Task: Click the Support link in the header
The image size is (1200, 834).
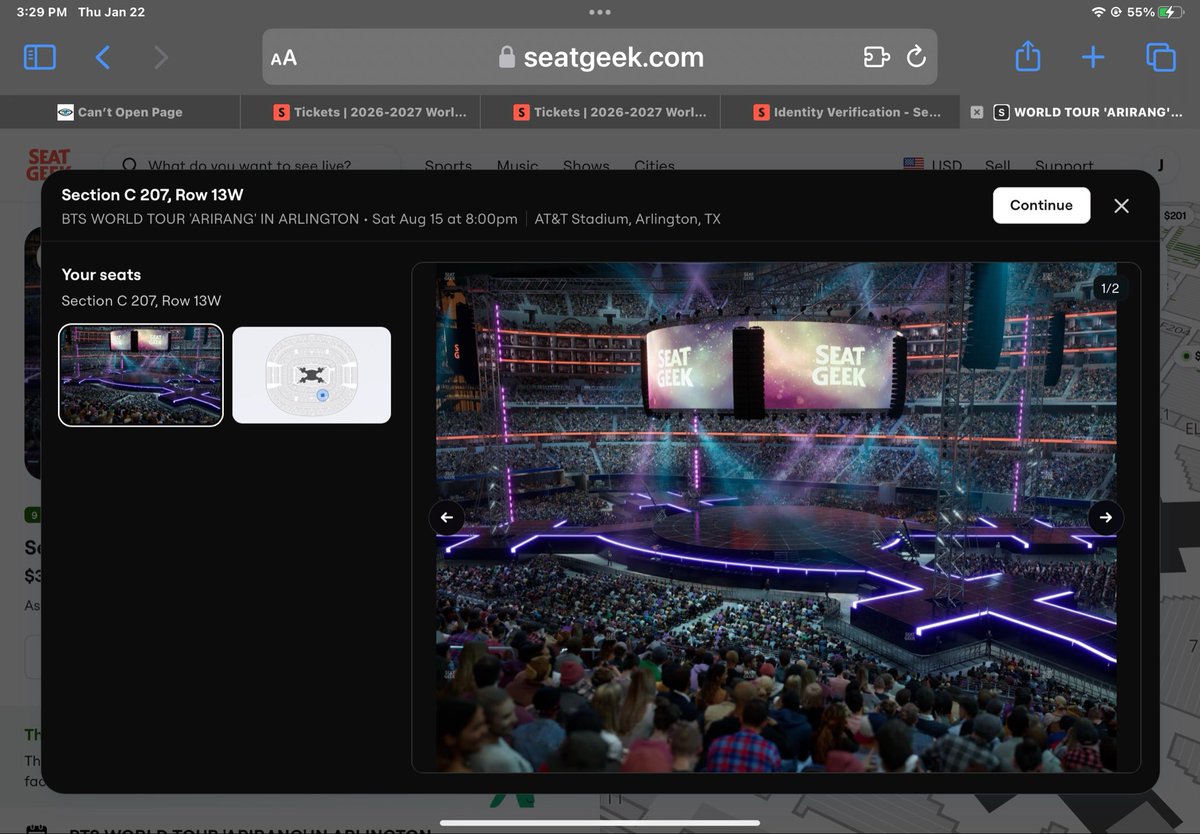Action: 1064,166
